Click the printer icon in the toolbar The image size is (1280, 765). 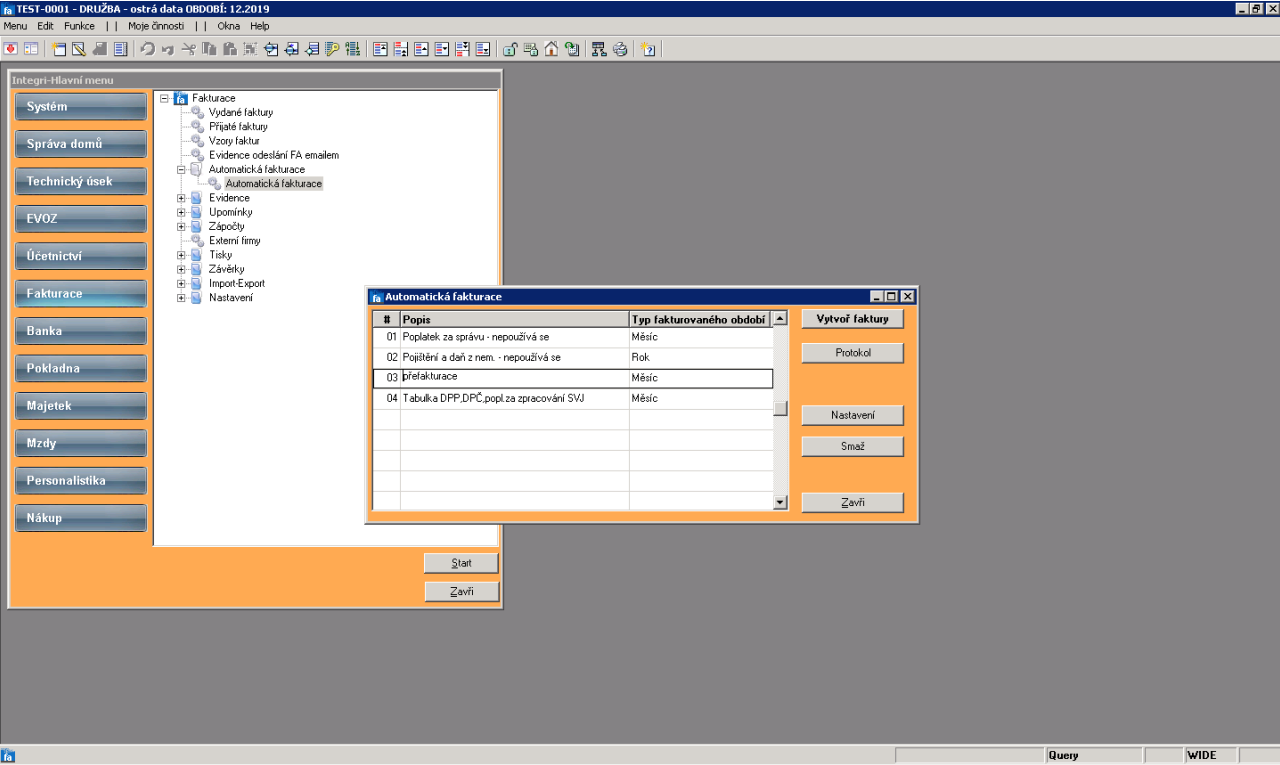[620, 48]
